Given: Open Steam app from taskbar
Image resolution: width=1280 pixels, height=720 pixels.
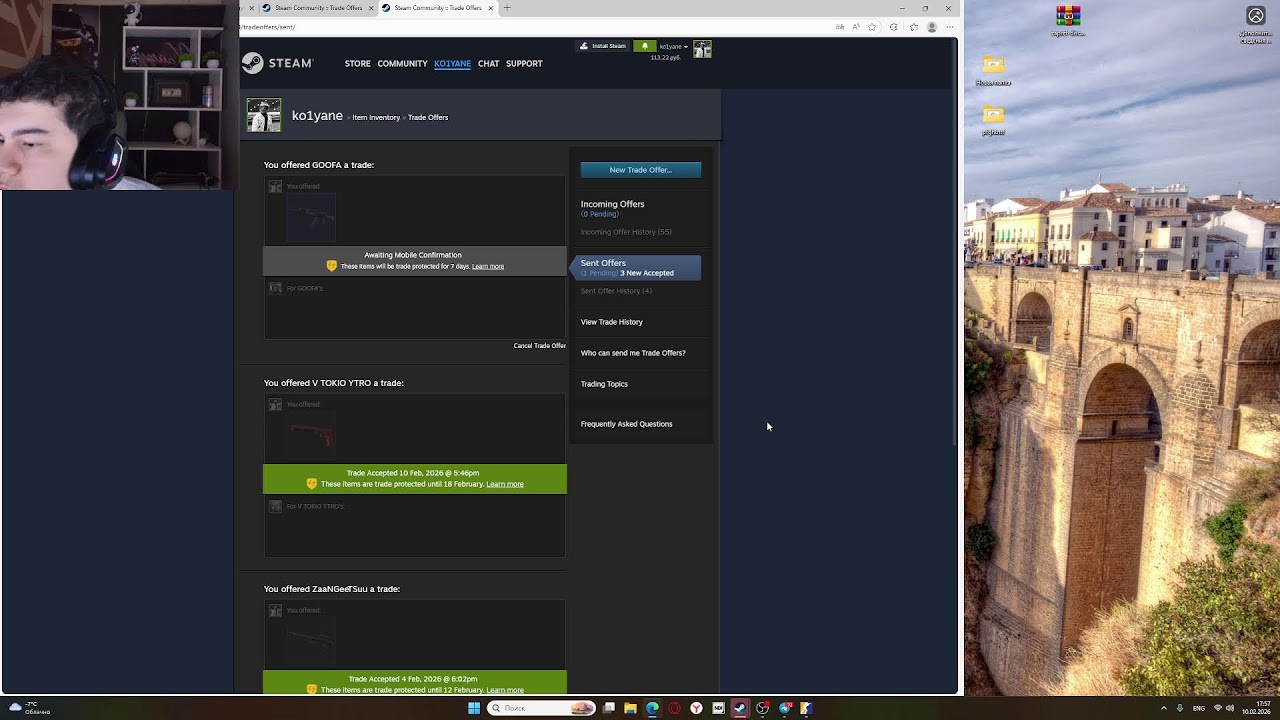Looking at the screenshot, I should (x=740, y=708).
